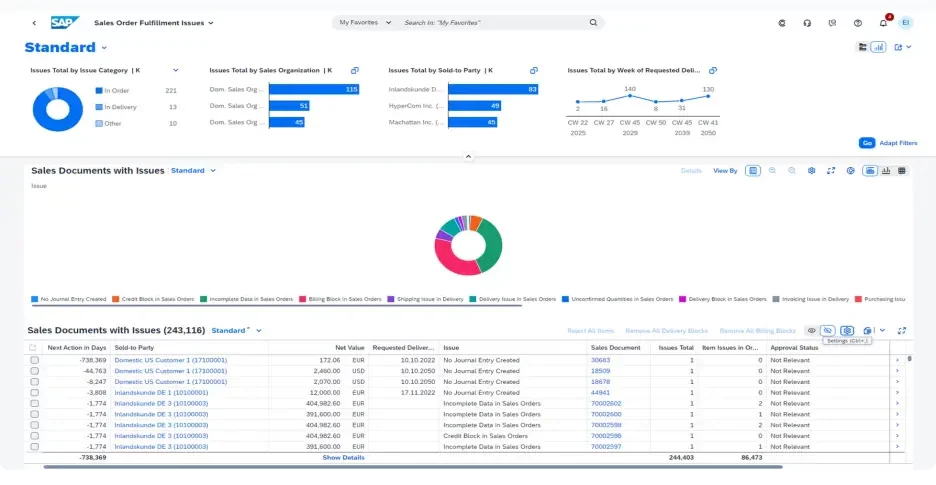This screenshot has width=936, height=485.
Task: Open sales document 70002602 link
Action: [606, 404]
